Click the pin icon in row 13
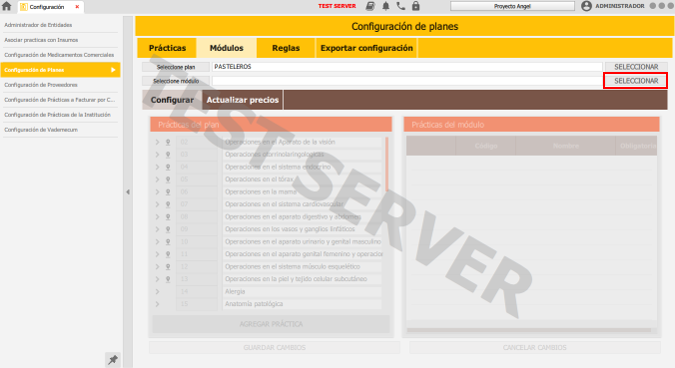Screen dimensions: 675x368 [168, 279]
